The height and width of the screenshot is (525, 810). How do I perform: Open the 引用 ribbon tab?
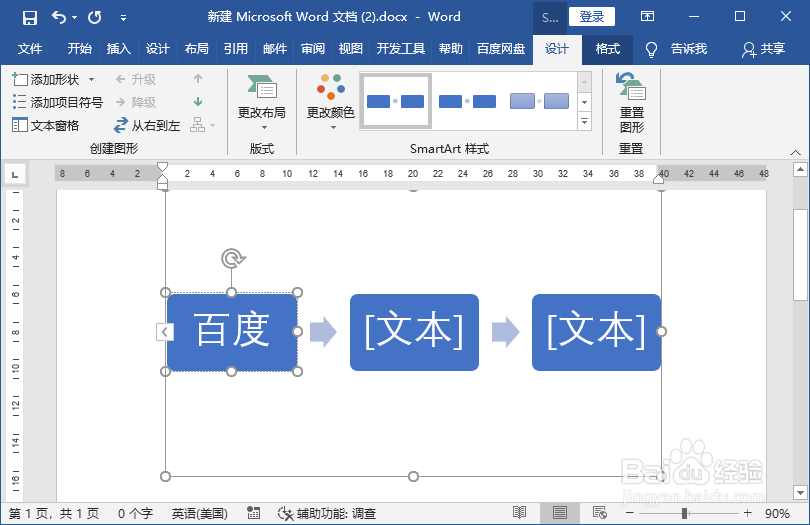pyautogui.click(x=236, y=49)
